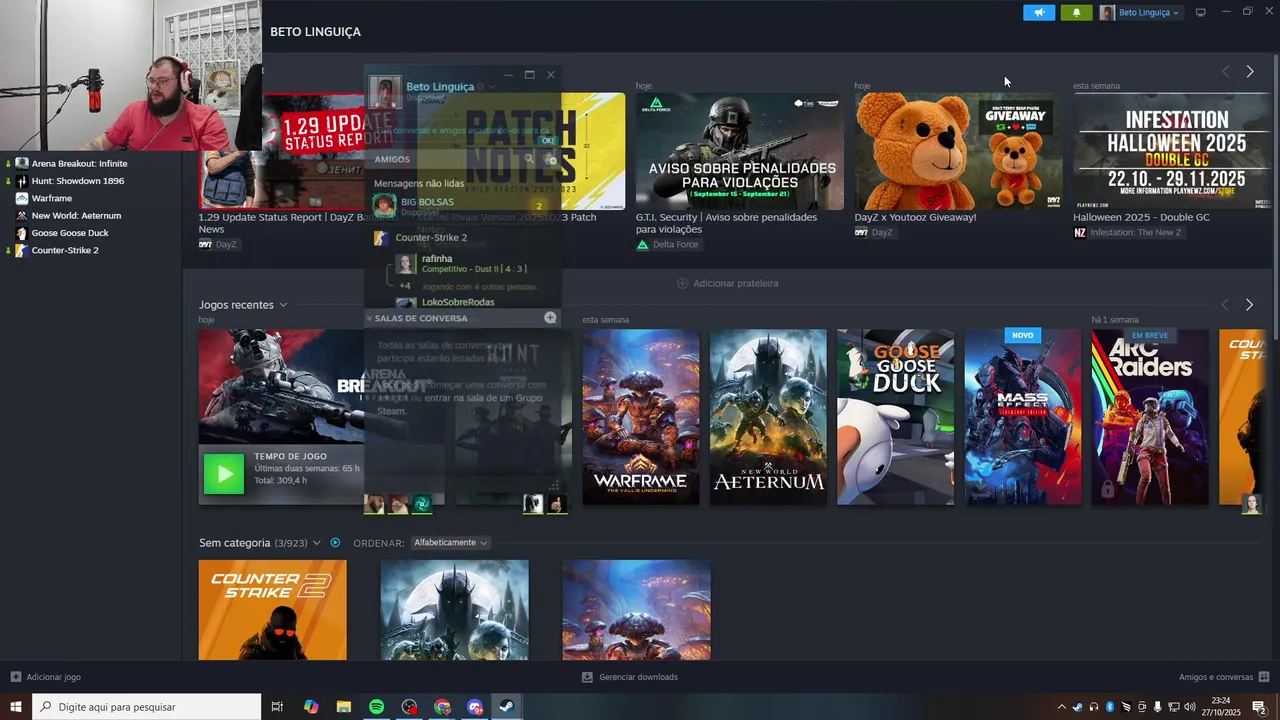
Task: Open Counter-Strike 2 cover in Sem categoria
Action: 272,610
